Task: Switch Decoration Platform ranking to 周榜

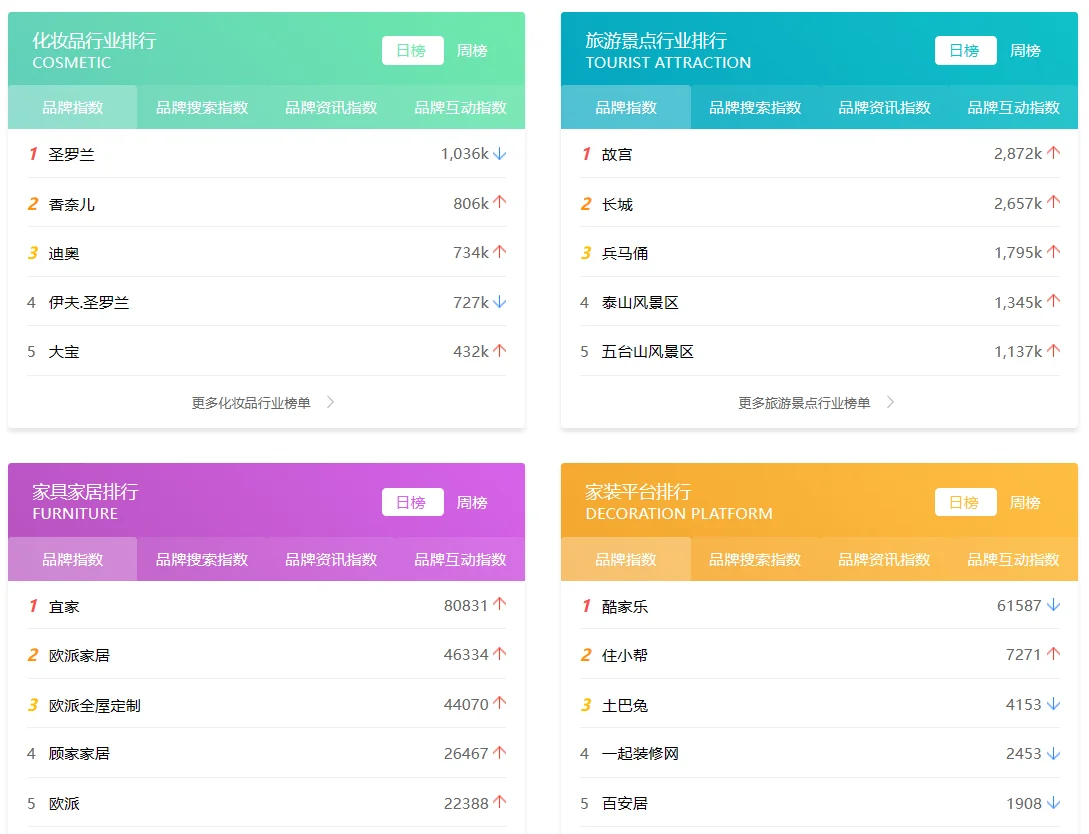Action: (1024, 502)
